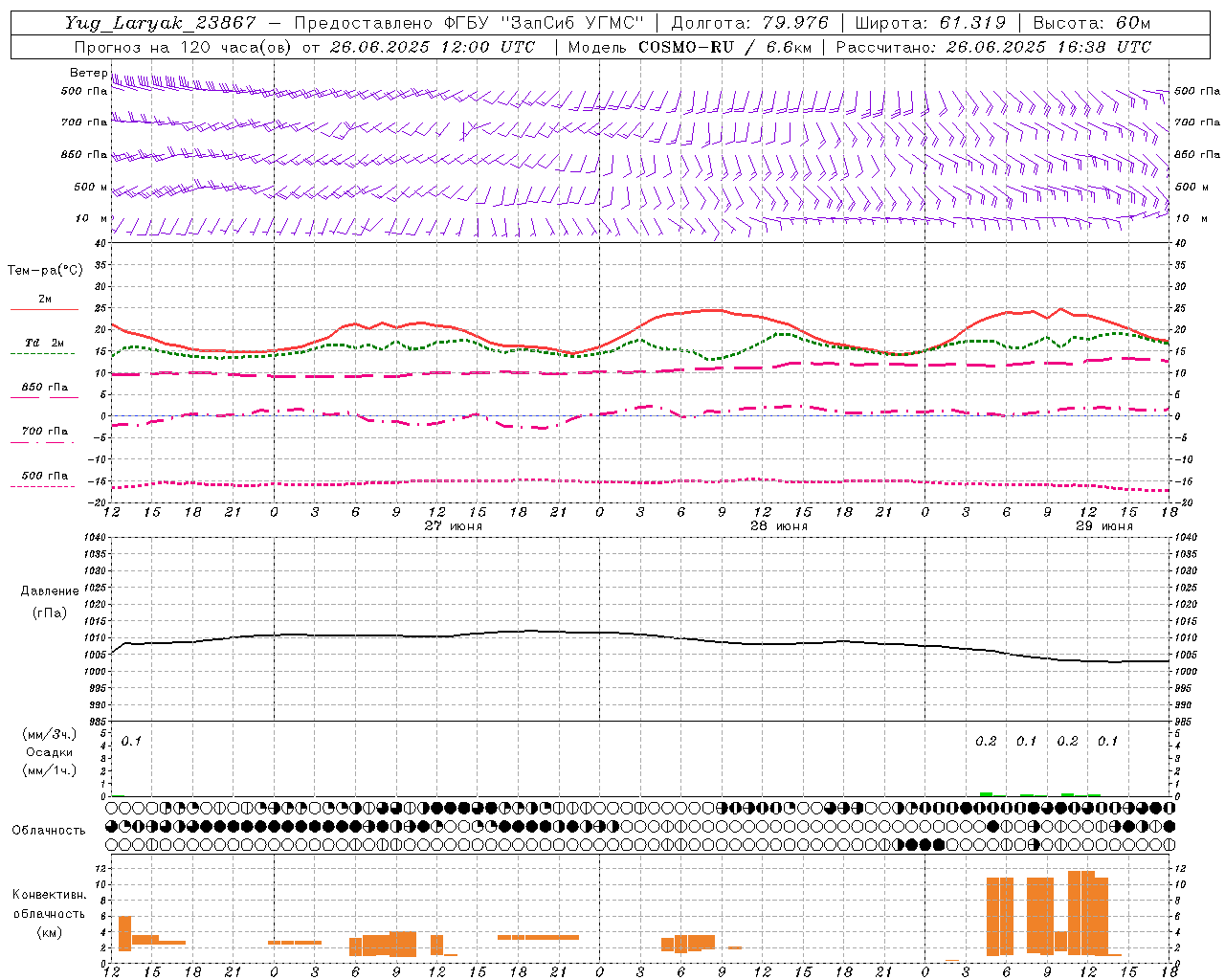Click the '28 июня' date label
Screen dimensions: 1225x980
(779, 526)
